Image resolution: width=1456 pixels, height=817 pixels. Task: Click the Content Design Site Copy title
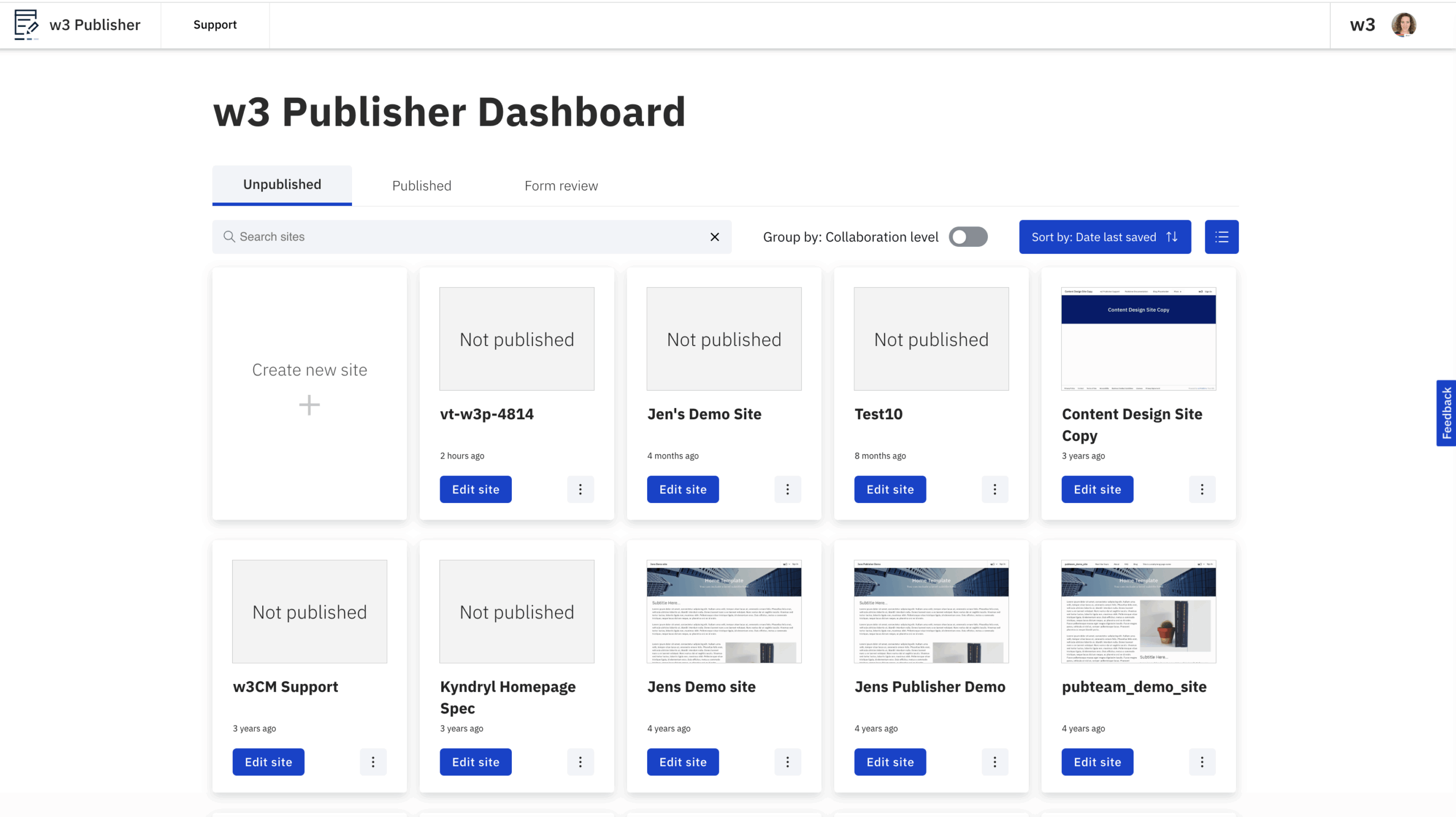(1132, 425)
